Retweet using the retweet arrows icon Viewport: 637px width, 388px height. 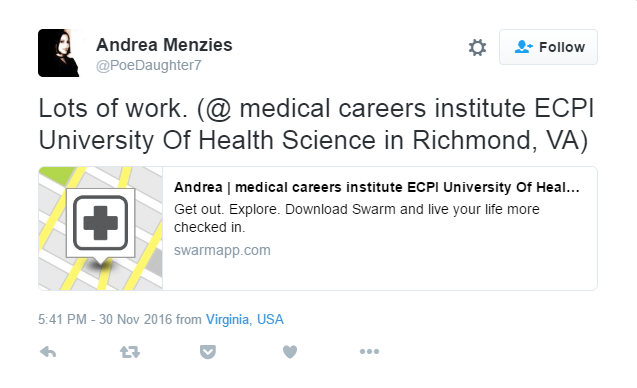pos(130,352)
